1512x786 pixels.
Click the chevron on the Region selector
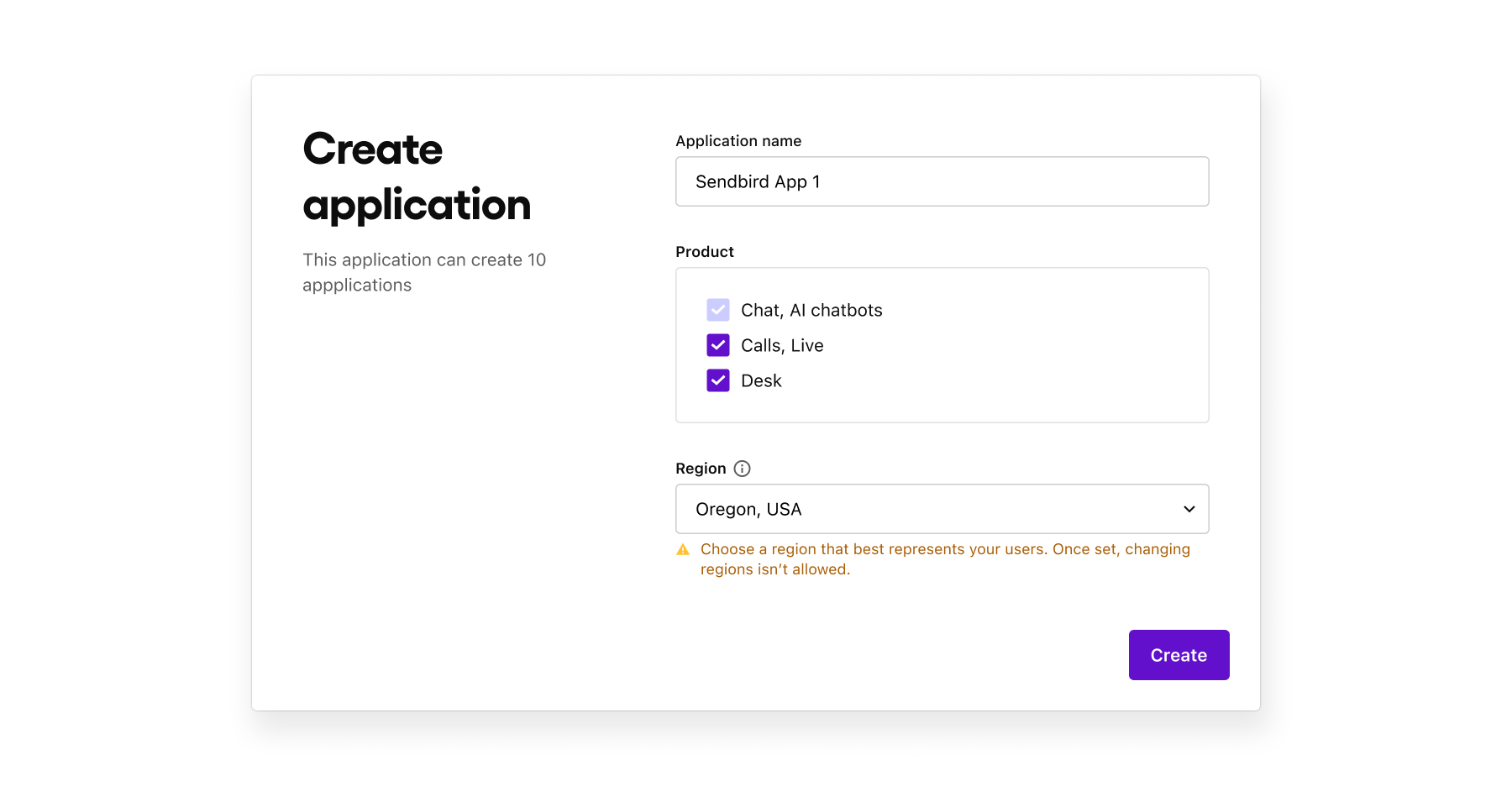tap(1189, 508)
